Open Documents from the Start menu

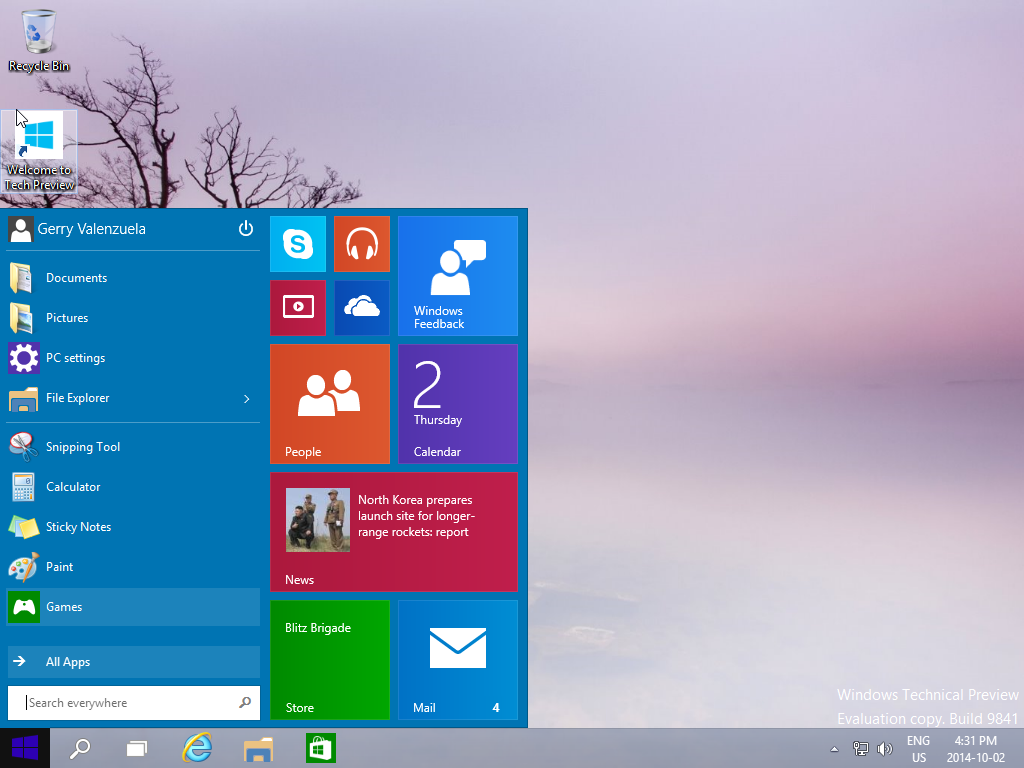[133, 278]
